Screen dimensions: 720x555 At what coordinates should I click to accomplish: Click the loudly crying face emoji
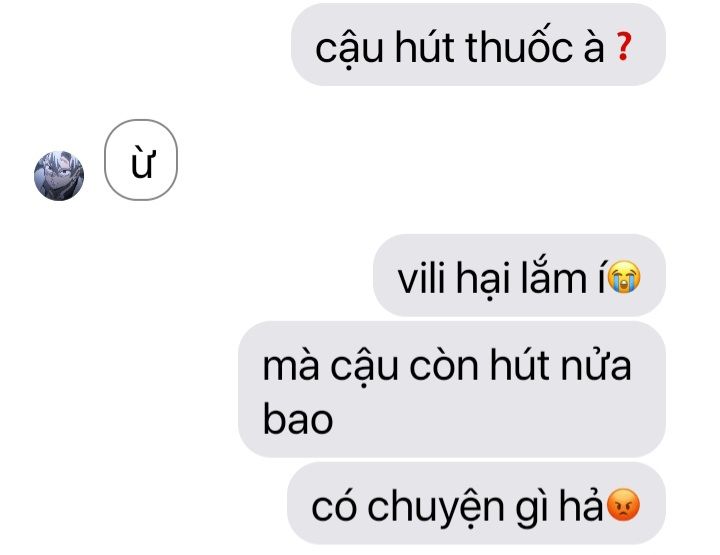tap(624, 277)
